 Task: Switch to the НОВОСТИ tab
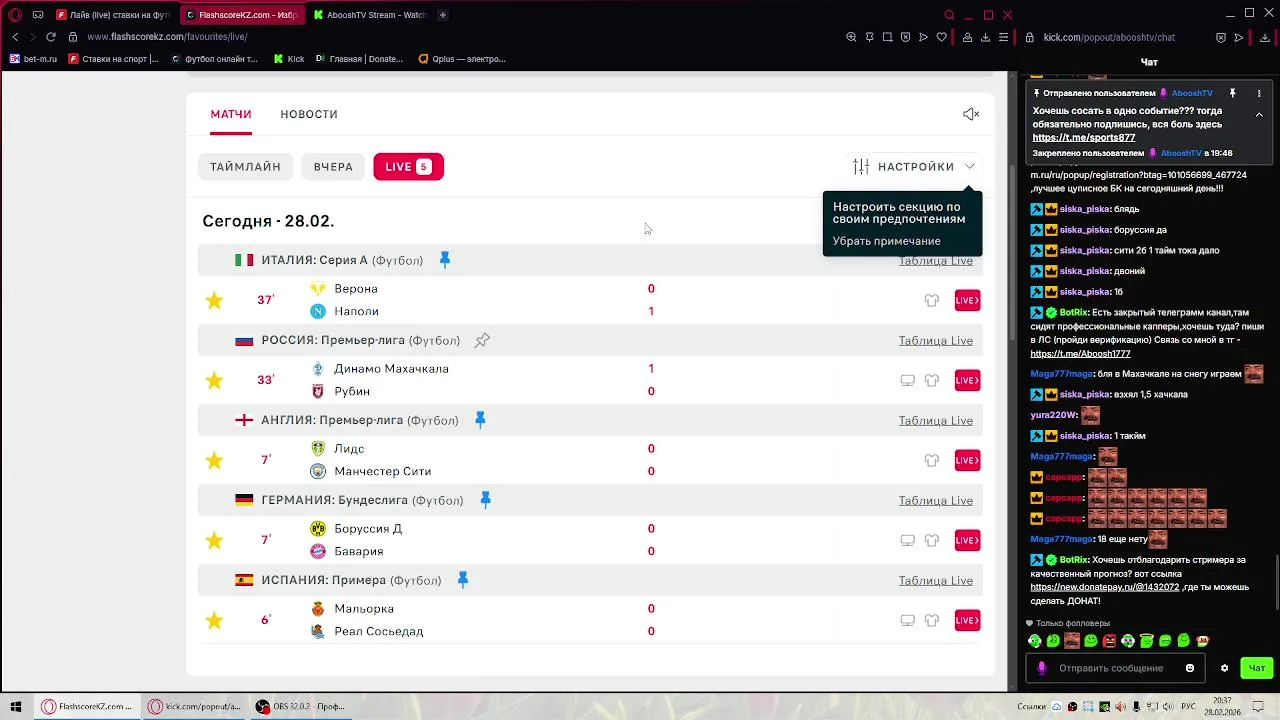coord(309,114)
